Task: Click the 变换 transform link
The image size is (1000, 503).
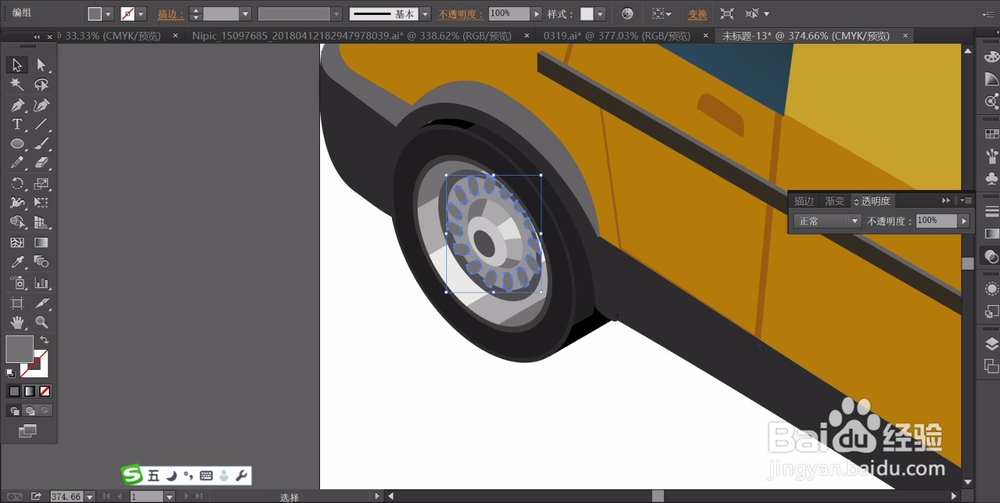Action: pyautogui.click(x=697, y=14)
